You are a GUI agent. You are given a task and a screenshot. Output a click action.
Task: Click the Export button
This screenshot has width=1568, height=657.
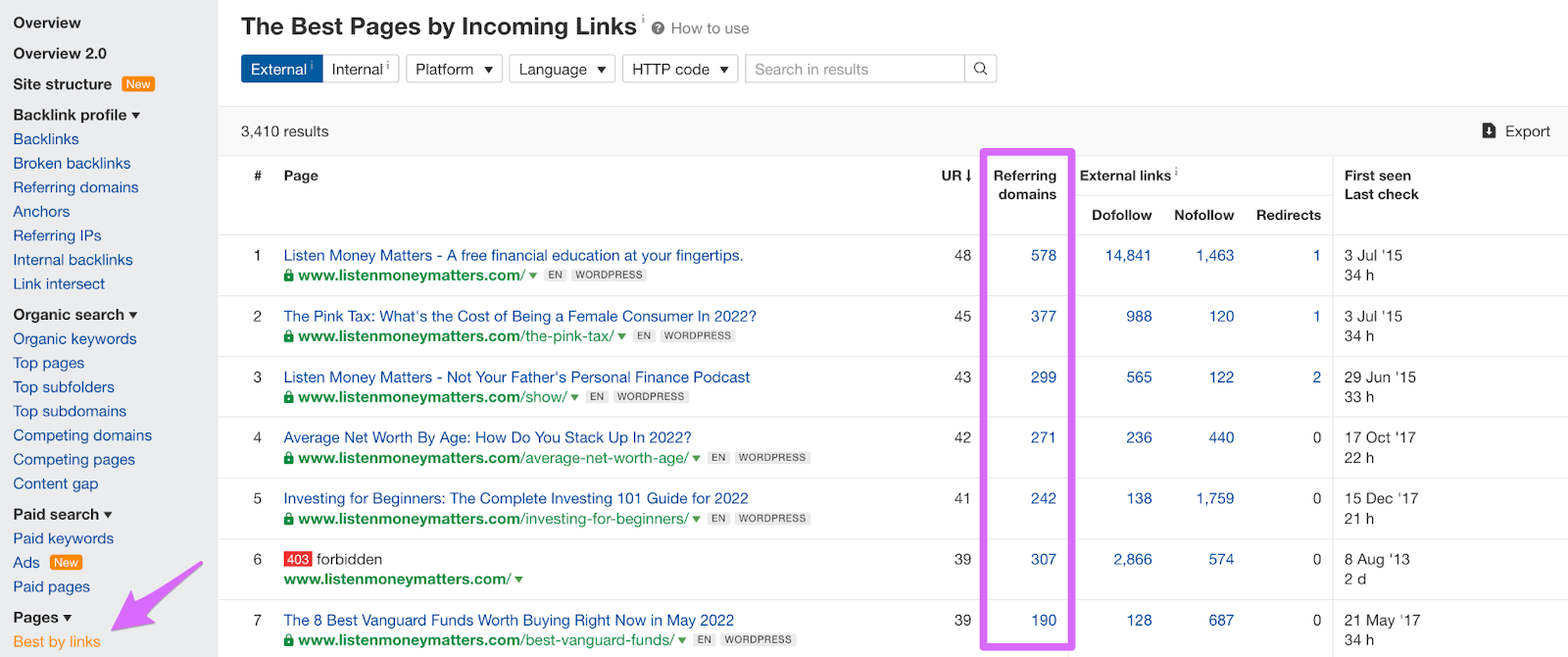[1516, 130]
